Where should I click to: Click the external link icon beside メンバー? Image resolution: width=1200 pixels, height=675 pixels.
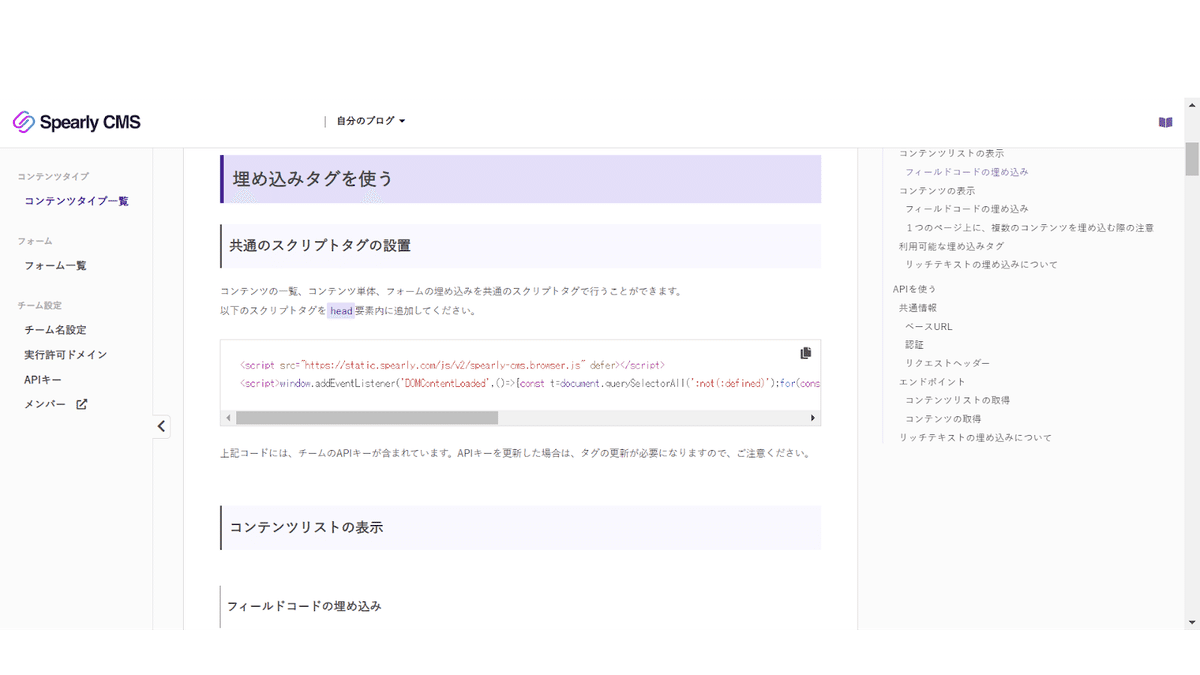(82, 405)
